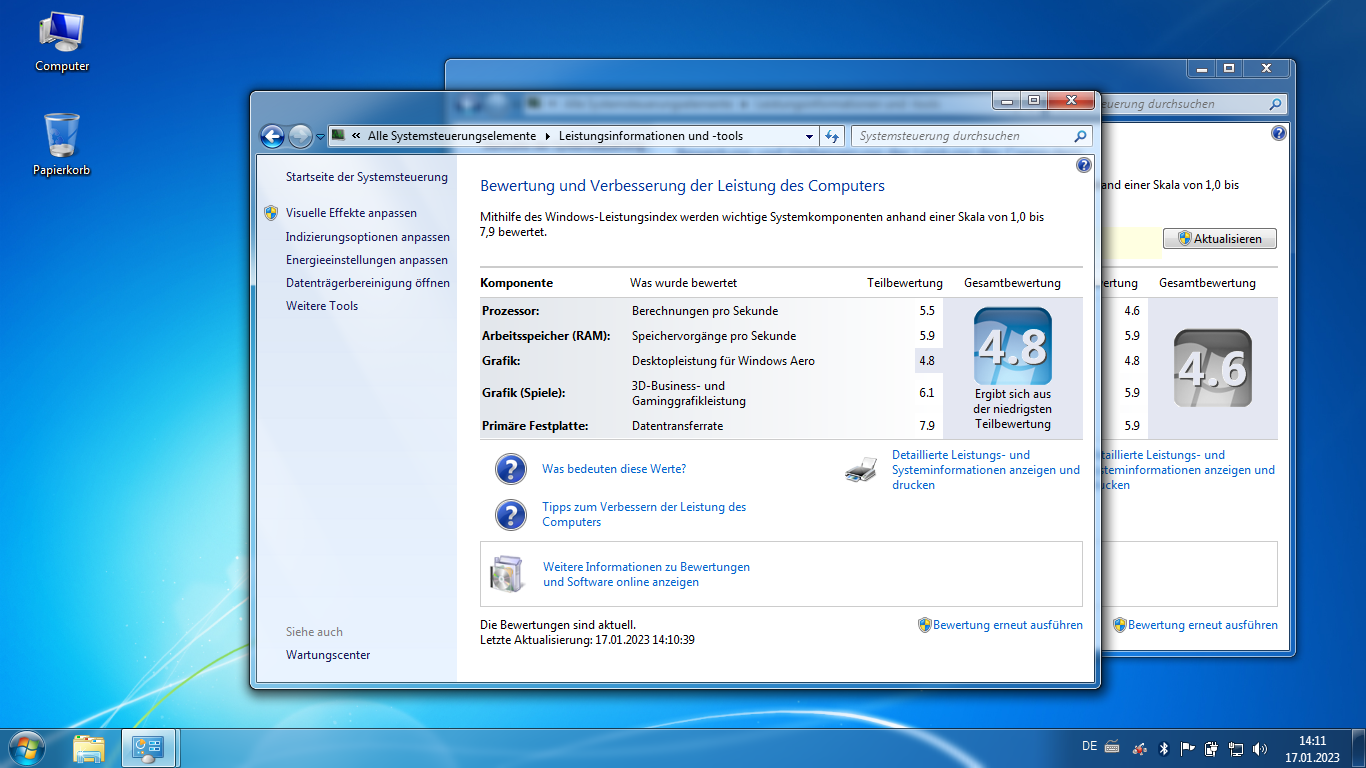Image resolution: width=1366 pixels, height=768 pixels.
Task: Open Datenträgerbereinigung öffnen link
Action: [x=368, y=283]
